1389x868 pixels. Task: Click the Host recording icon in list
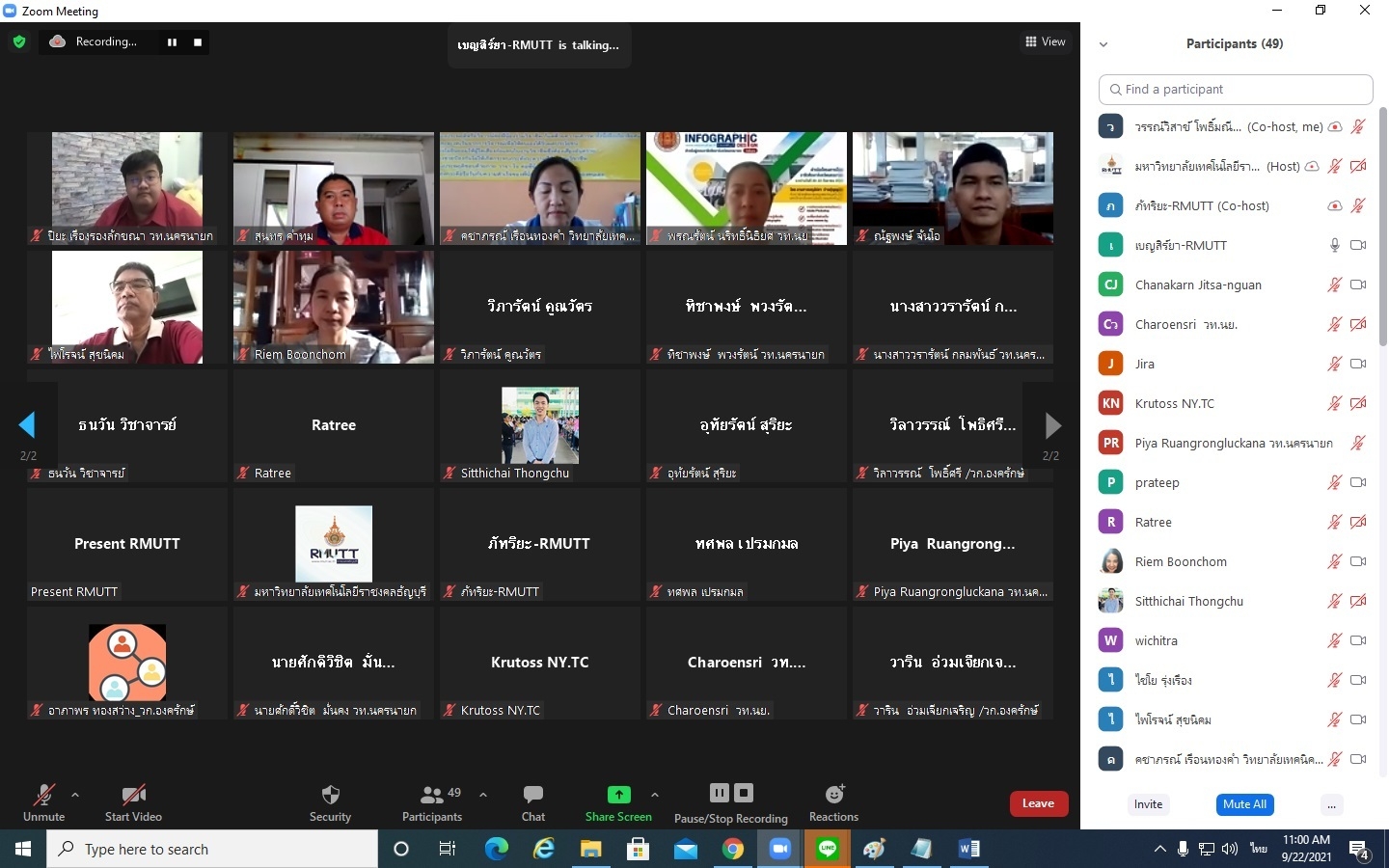(1312, 166)
